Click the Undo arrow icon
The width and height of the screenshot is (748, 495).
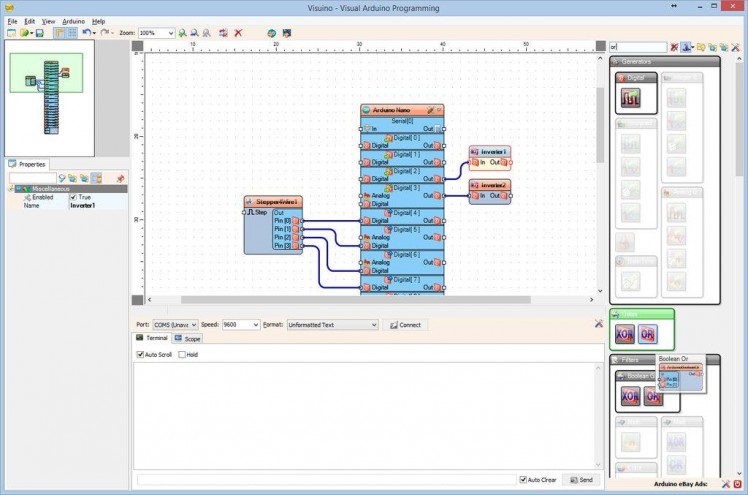(x=87, y=33)
